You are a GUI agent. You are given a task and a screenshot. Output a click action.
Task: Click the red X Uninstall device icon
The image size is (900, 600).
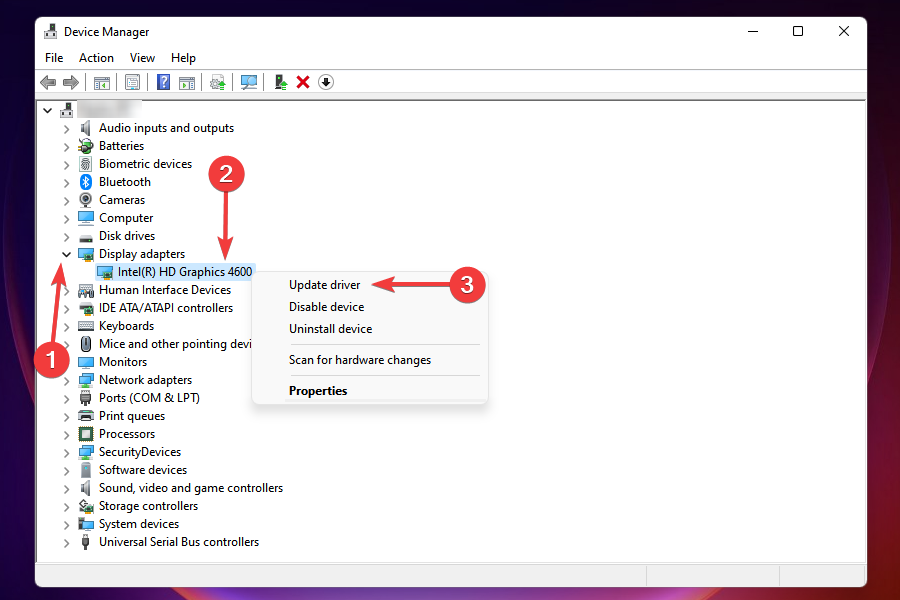click(303, 82)
